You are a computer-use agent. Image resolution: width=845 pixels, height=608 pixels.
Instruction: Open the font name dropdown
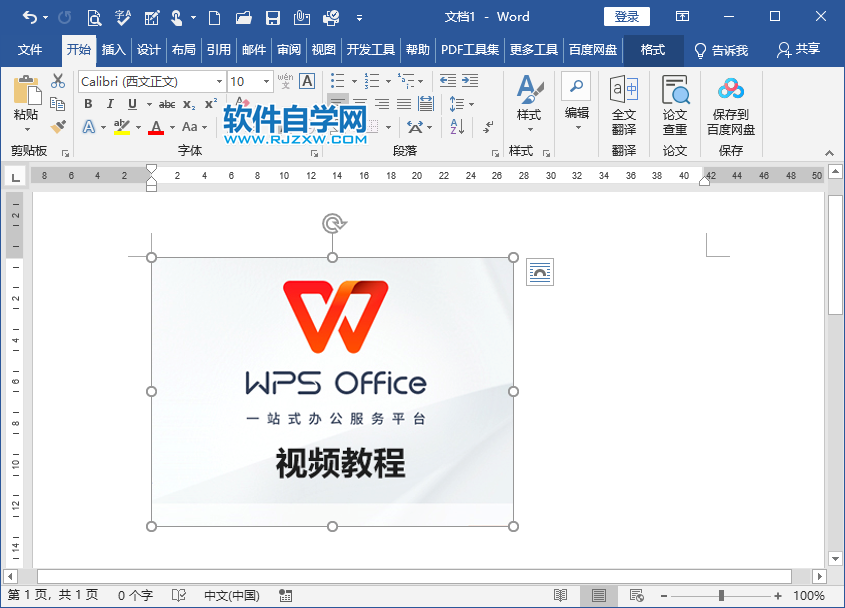pyautogui.click(x=219, y=82)
